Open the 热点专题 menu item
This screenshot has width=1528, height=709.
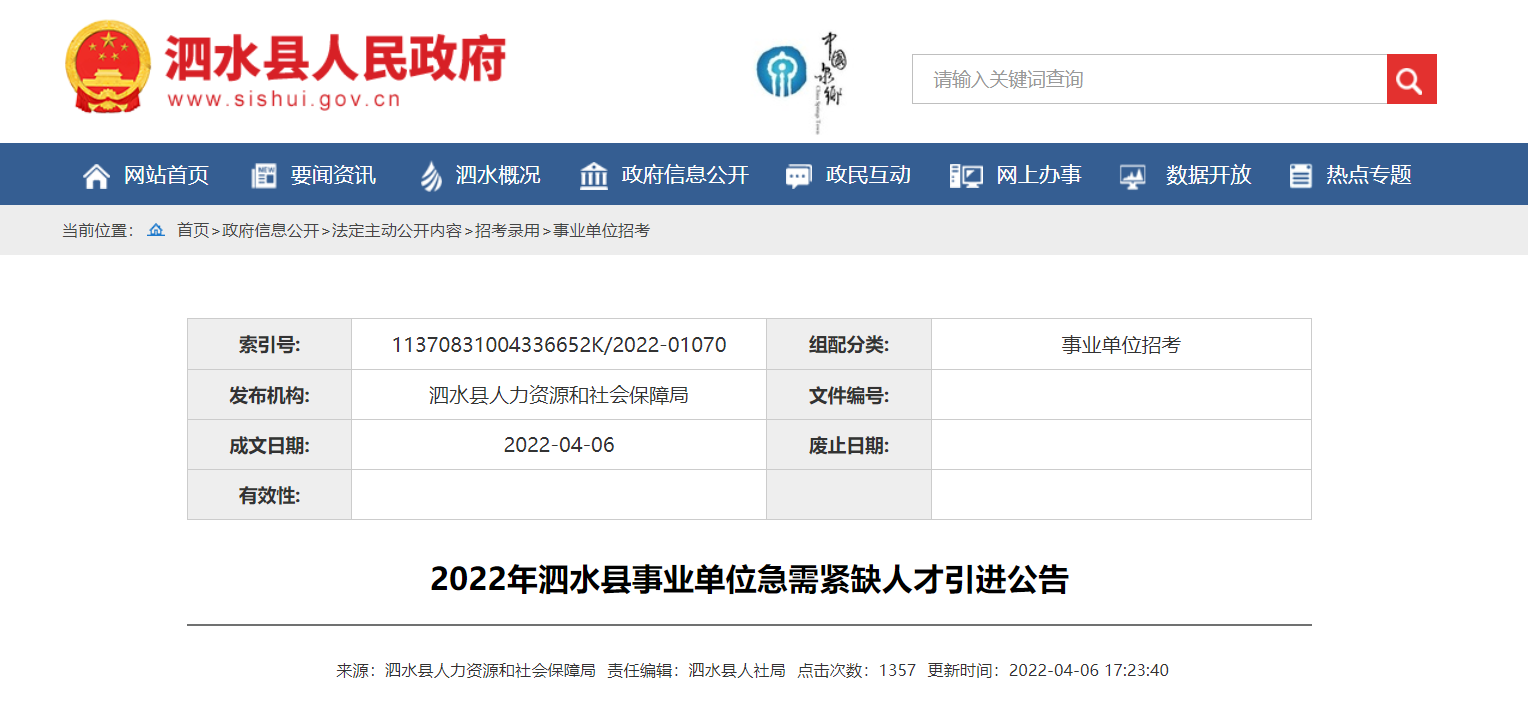tap(1369, 175)
